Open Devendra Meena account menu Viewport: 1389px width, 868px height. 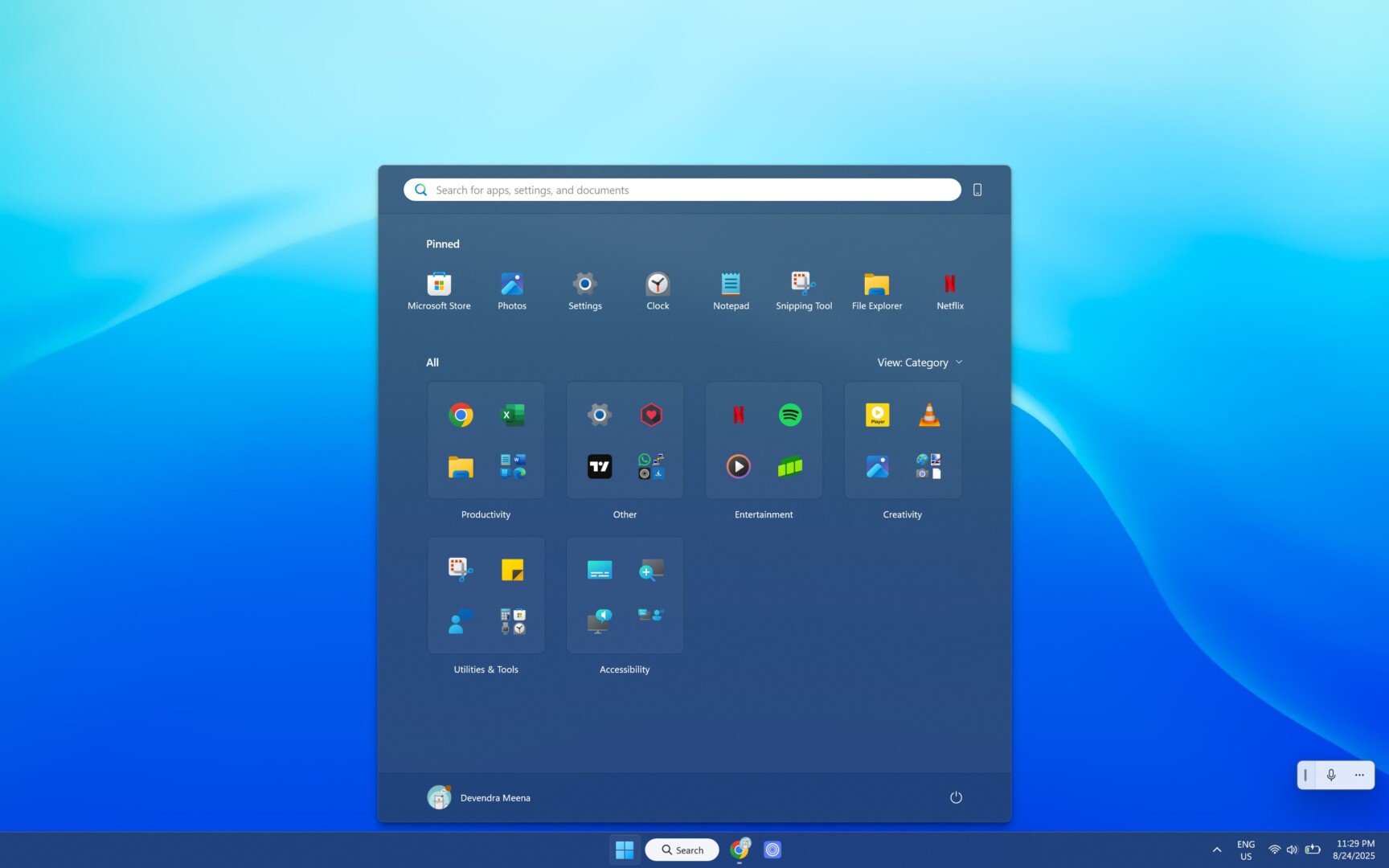pos(479,797)
